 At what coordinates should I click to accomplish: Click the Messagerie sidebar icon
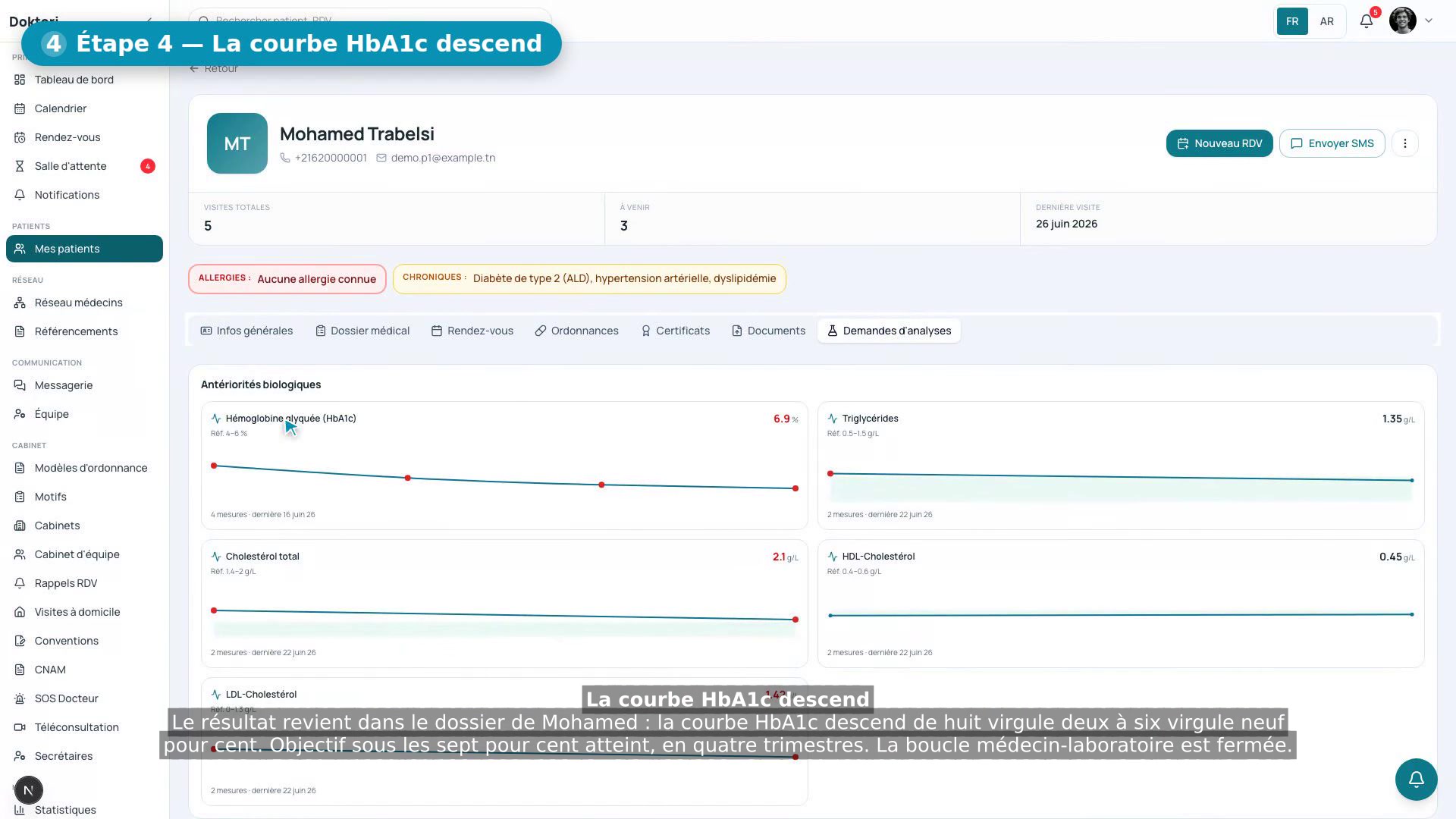(20, 385)
